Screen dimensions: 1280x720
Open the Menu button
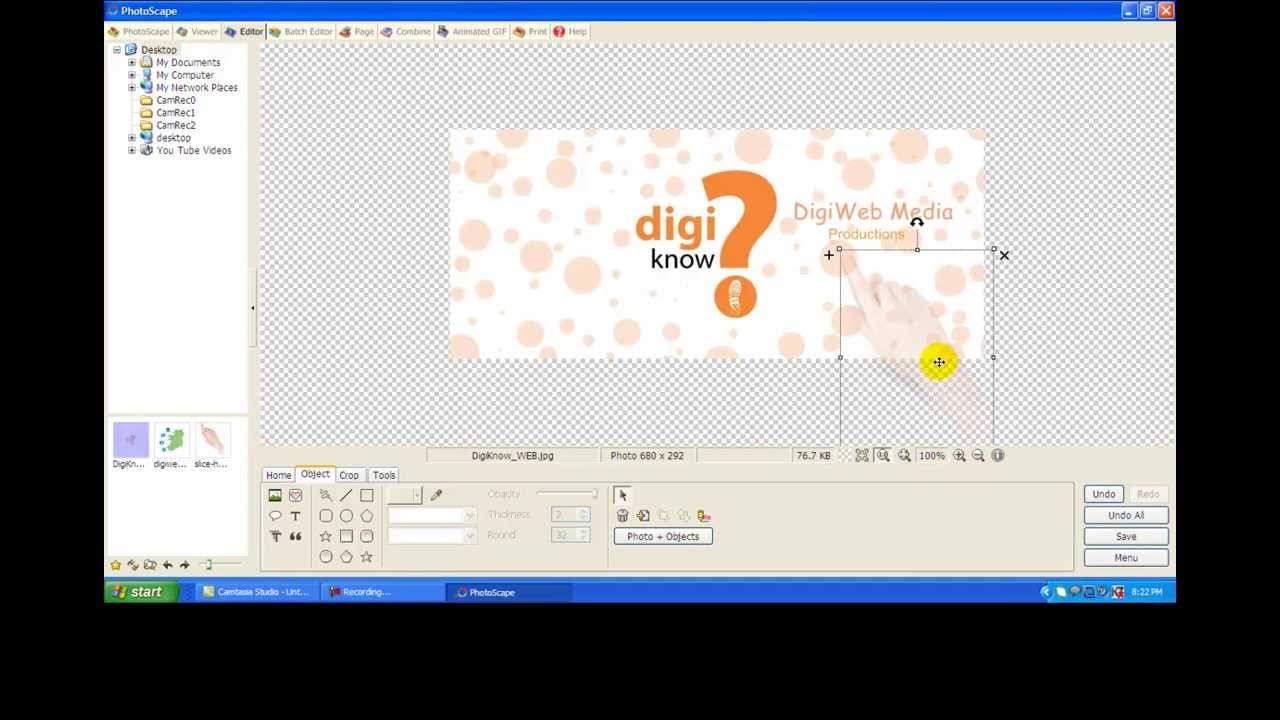pyautogui.click(x=1126, y=558)
